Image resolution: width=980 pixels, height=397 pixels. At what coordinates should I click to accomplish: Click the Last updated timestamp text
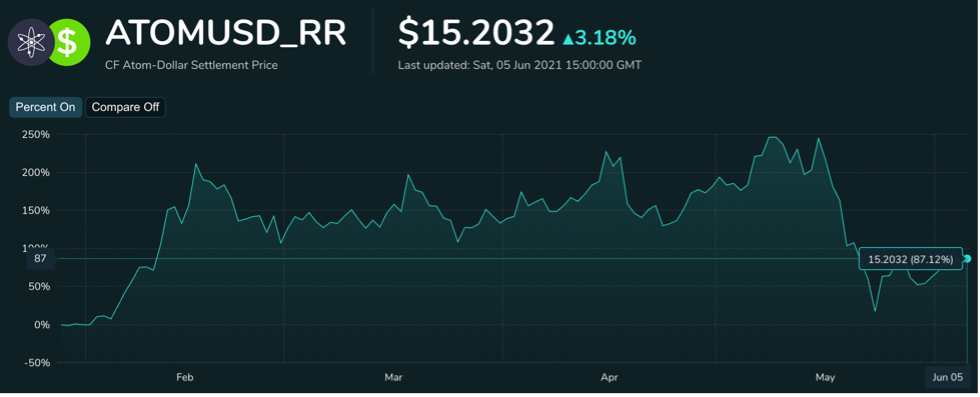tap(519, 65)
